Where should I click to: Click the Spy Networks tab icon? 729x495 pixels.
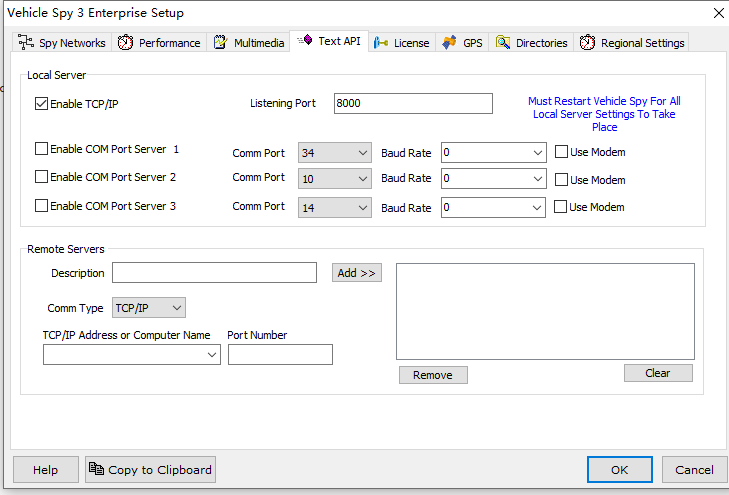26,43
